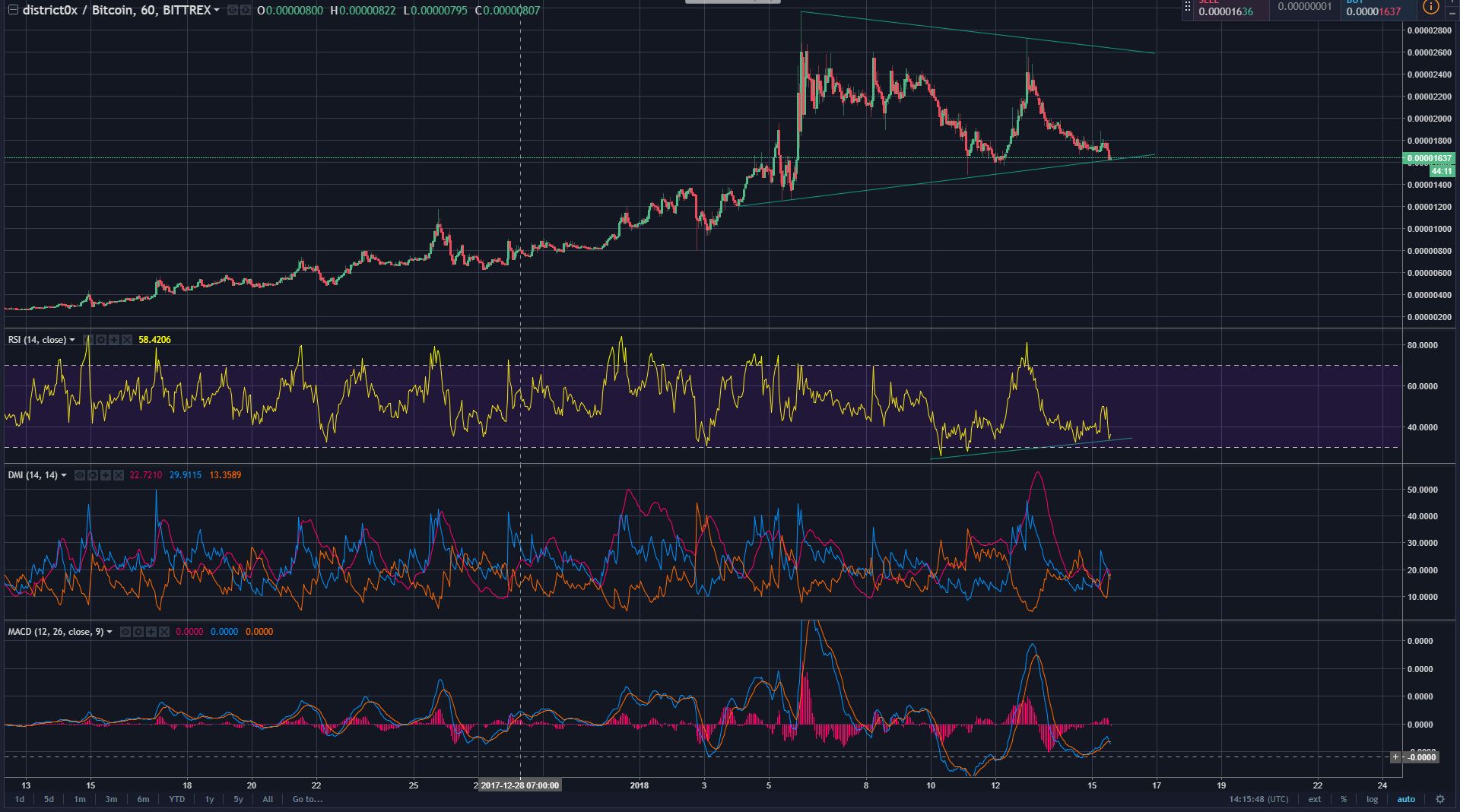The image size is (1460, 812).
Task: Open DMI indicator settings gear
Action: pyautogui.click(x=92, y=475)
